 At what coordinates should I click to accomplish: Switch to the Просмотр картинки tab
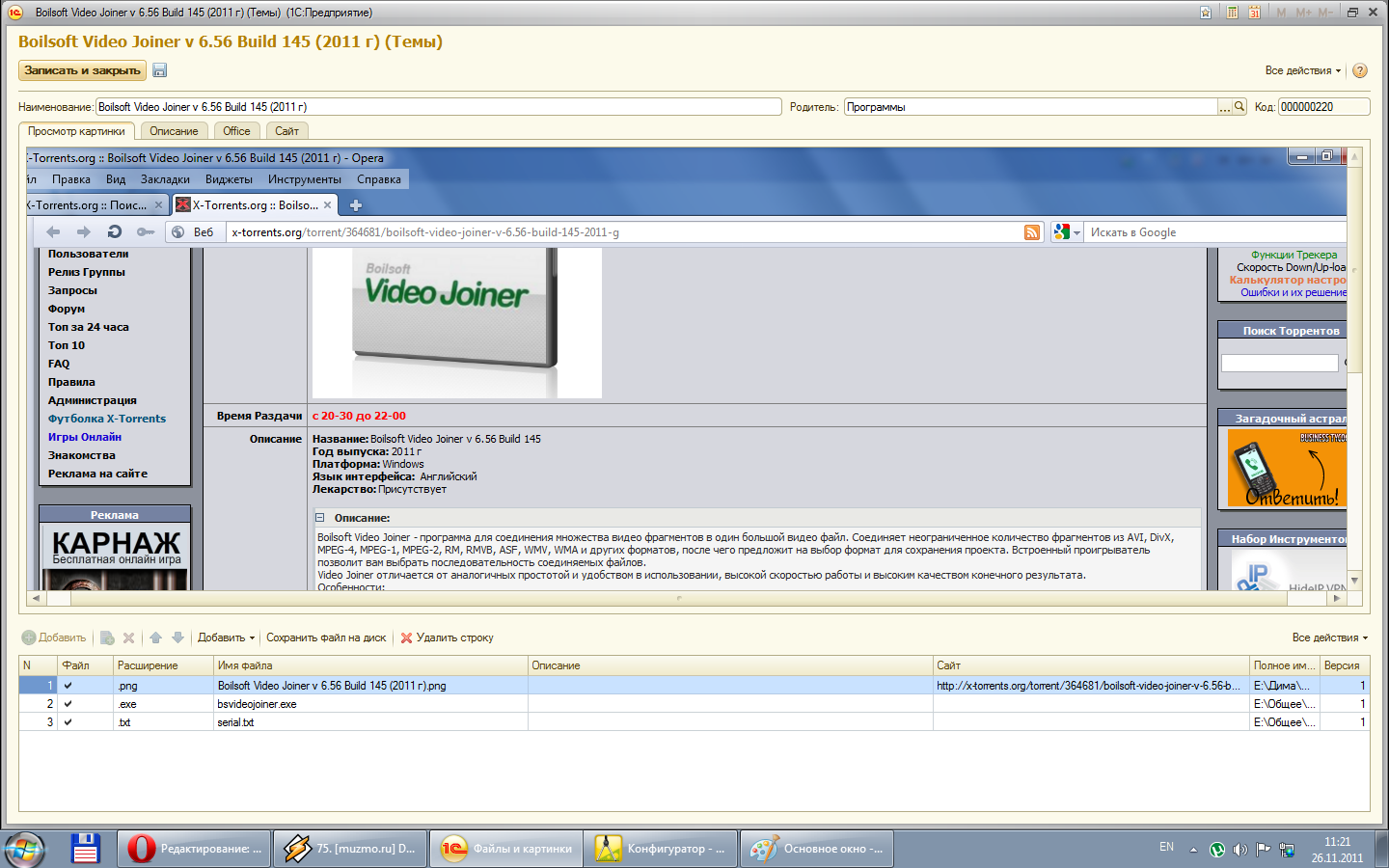tap(77, 131)
